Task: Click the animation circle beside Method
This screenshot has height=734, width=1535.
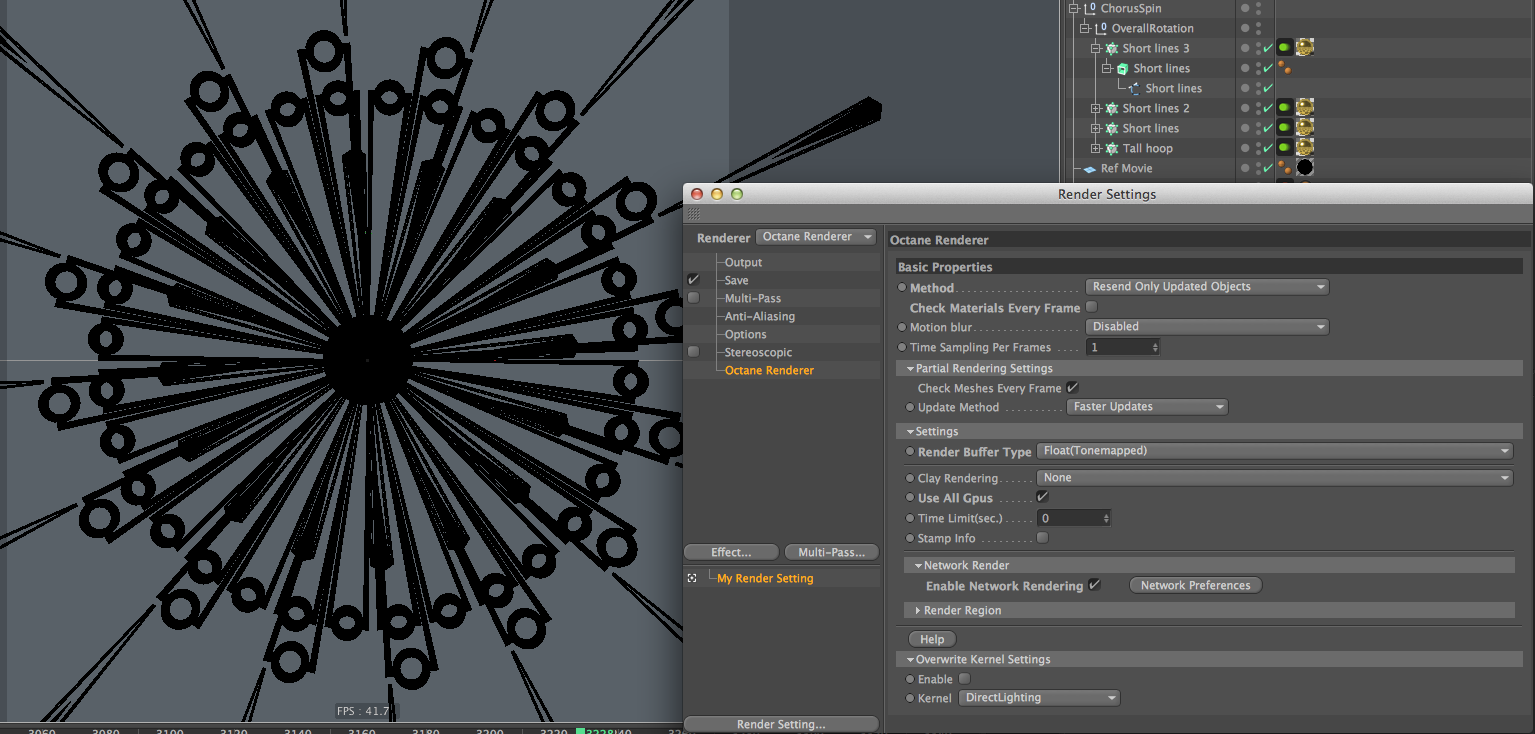Action: (x=902, y=287)
